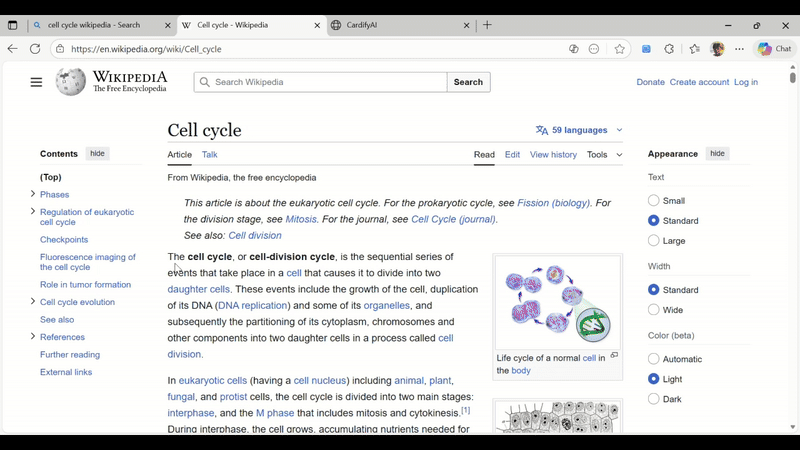Open the Cell Cycle (journal) link
This screenshot has height=450, width=800.
click(453, 219)
